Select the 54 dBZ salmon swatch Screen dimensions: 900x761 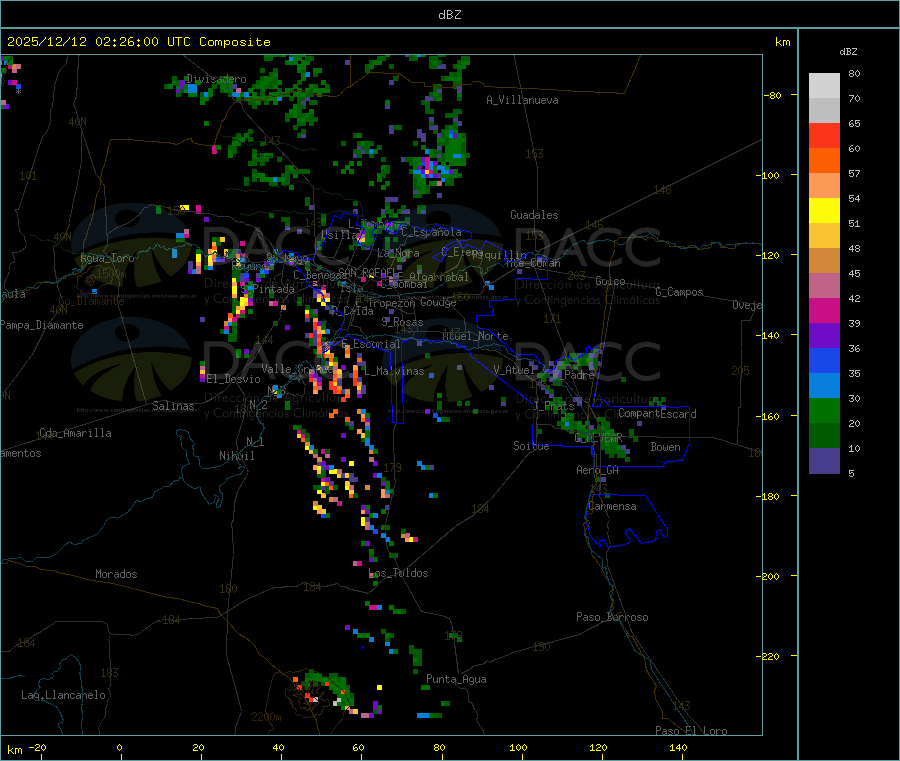(x=824, y=186)
